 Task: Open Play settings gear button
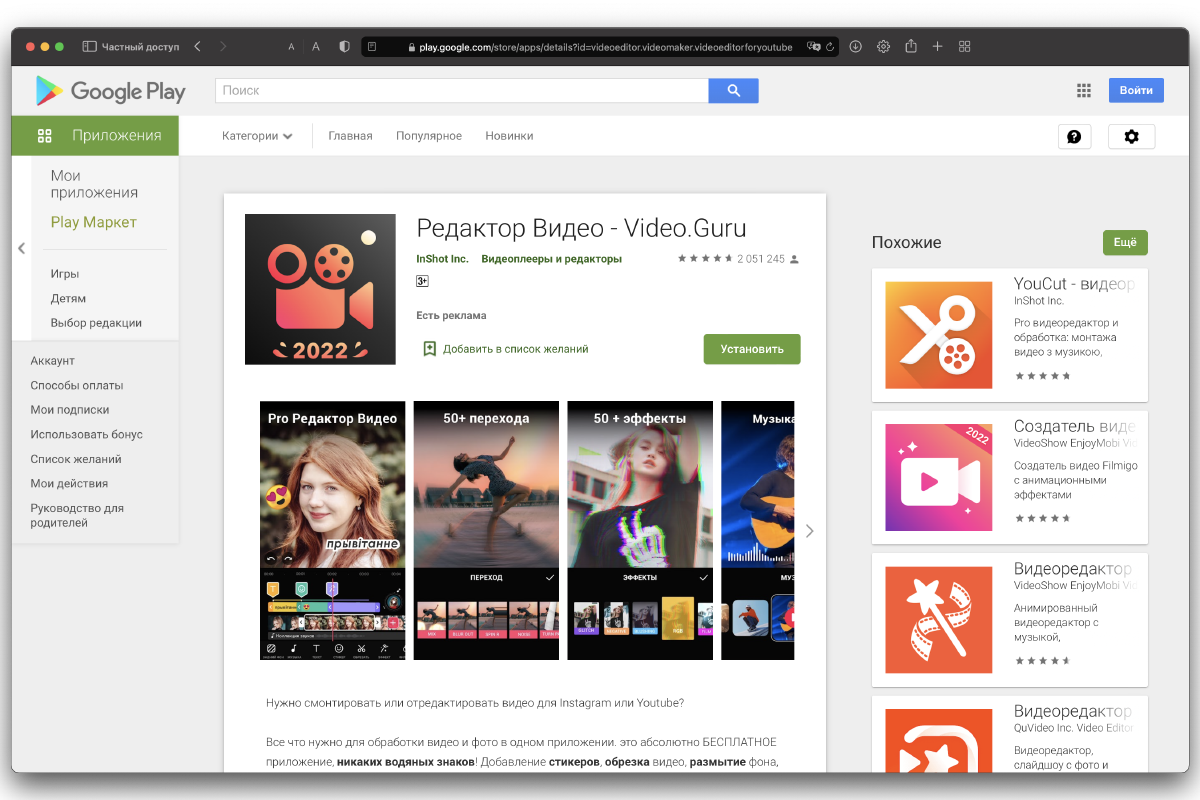coord(1131,137)
